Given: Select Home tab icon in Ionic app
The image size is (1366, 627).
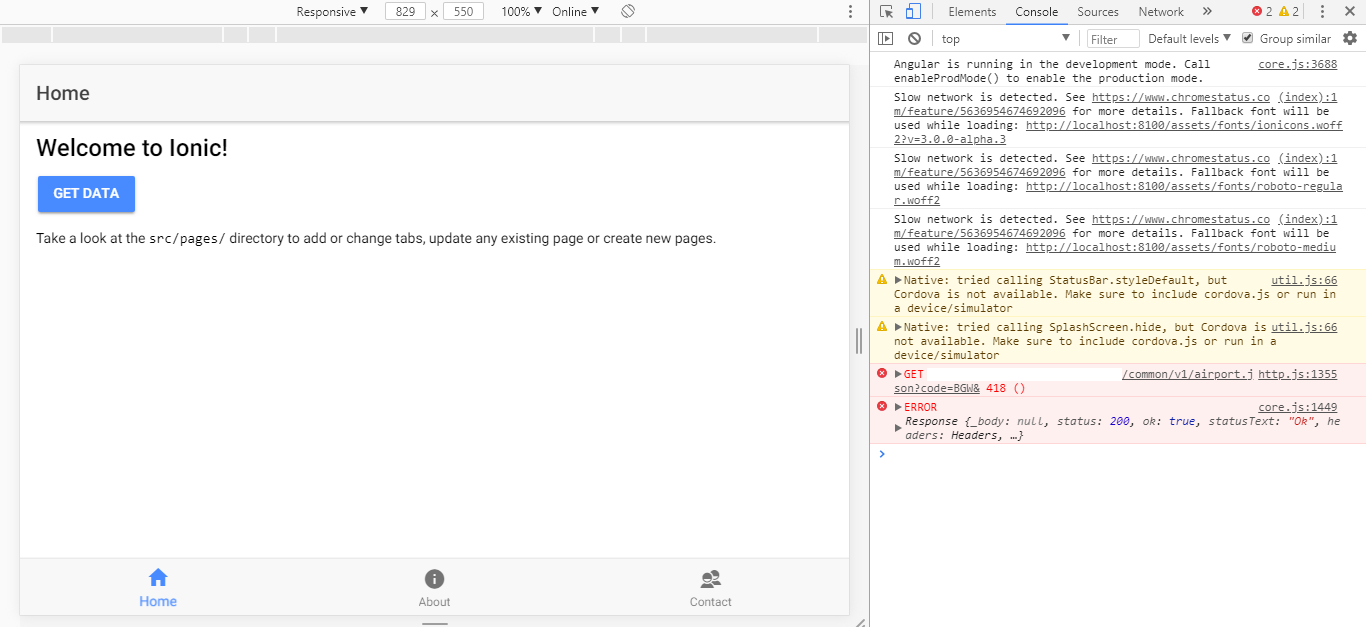Looking at the screenshot, I should (158, 578).
